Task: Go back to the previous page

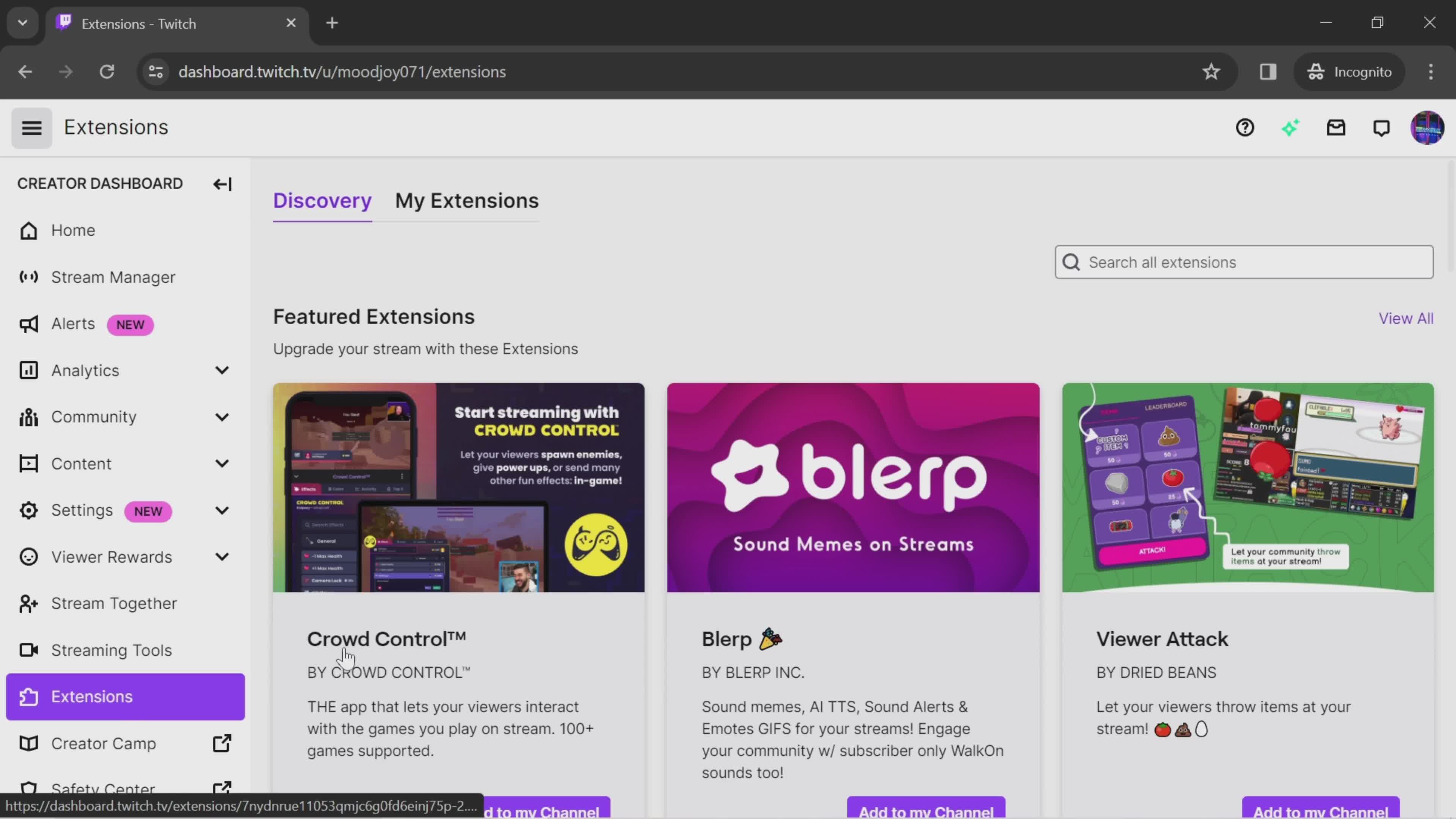Action: pyautogui.click(x=25, y=72)
